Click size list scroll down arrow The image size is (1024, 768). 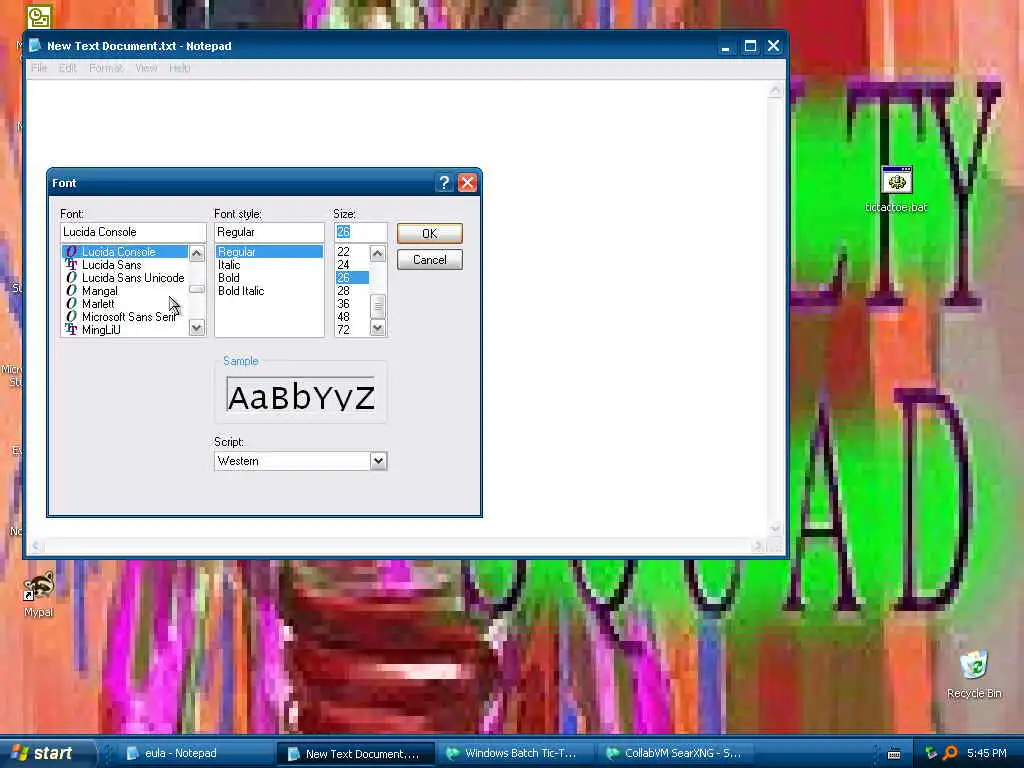coord(377,327)
